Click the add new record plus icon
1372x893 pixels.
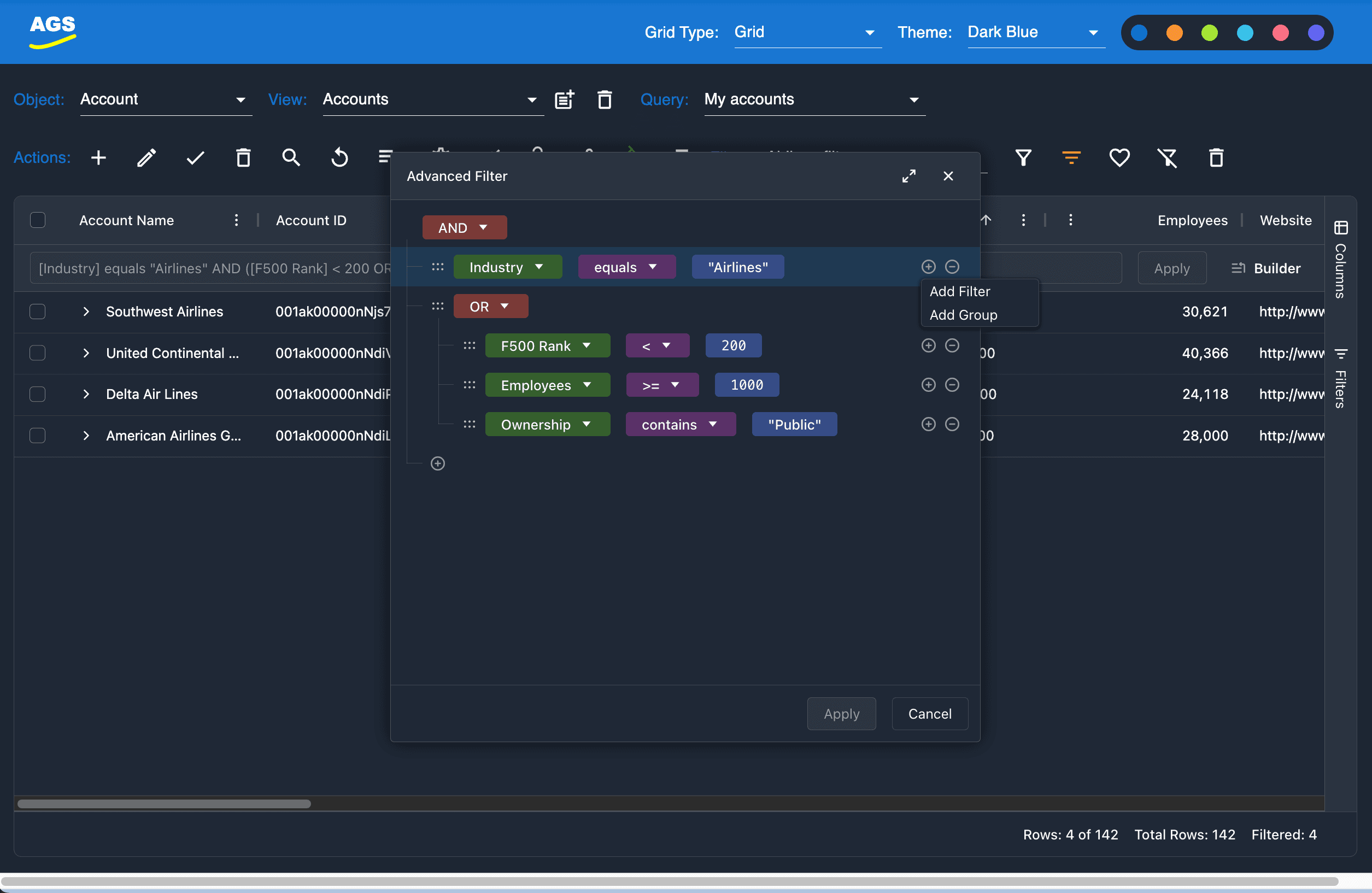[98, 157]
